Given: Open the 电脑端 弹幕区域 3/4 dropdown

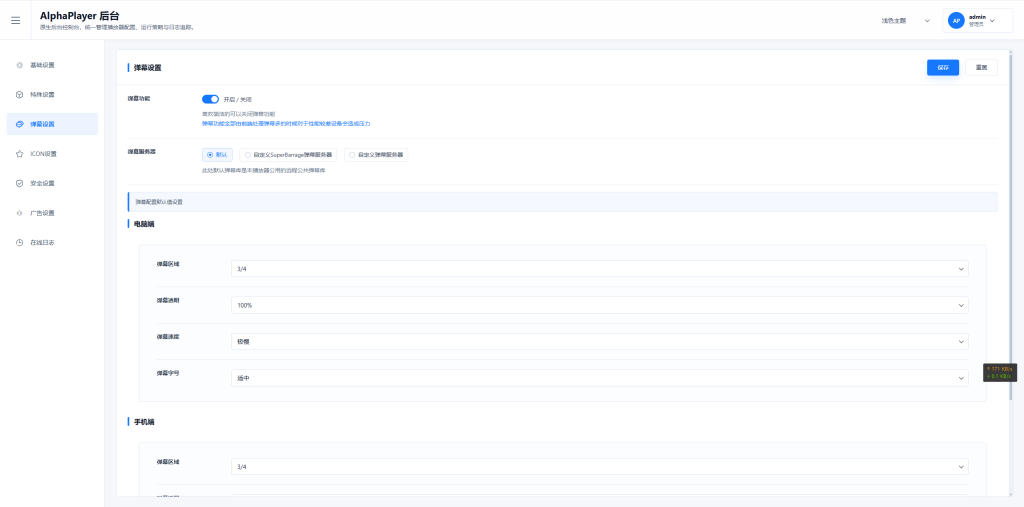Looking at the screenshot, I should pos(600,269).
